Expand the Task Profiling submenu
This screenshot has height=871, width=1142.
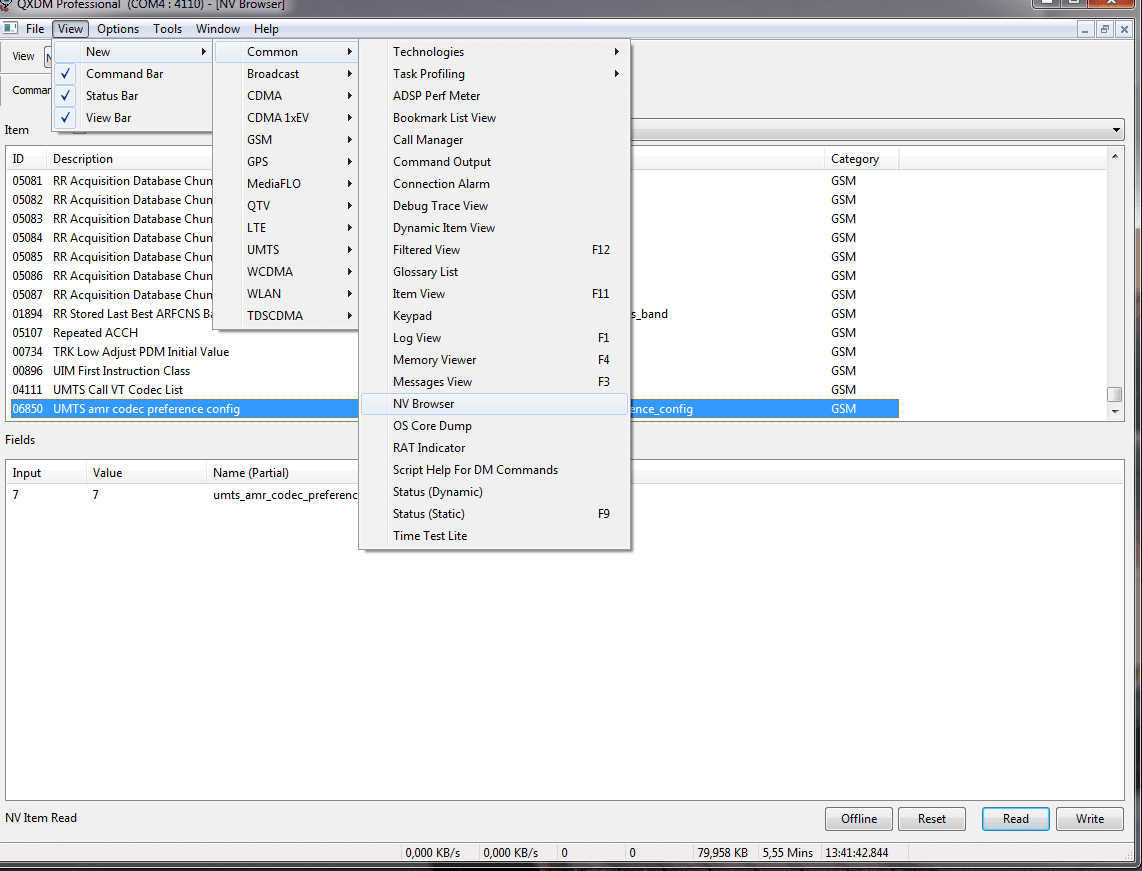(495, 74)
